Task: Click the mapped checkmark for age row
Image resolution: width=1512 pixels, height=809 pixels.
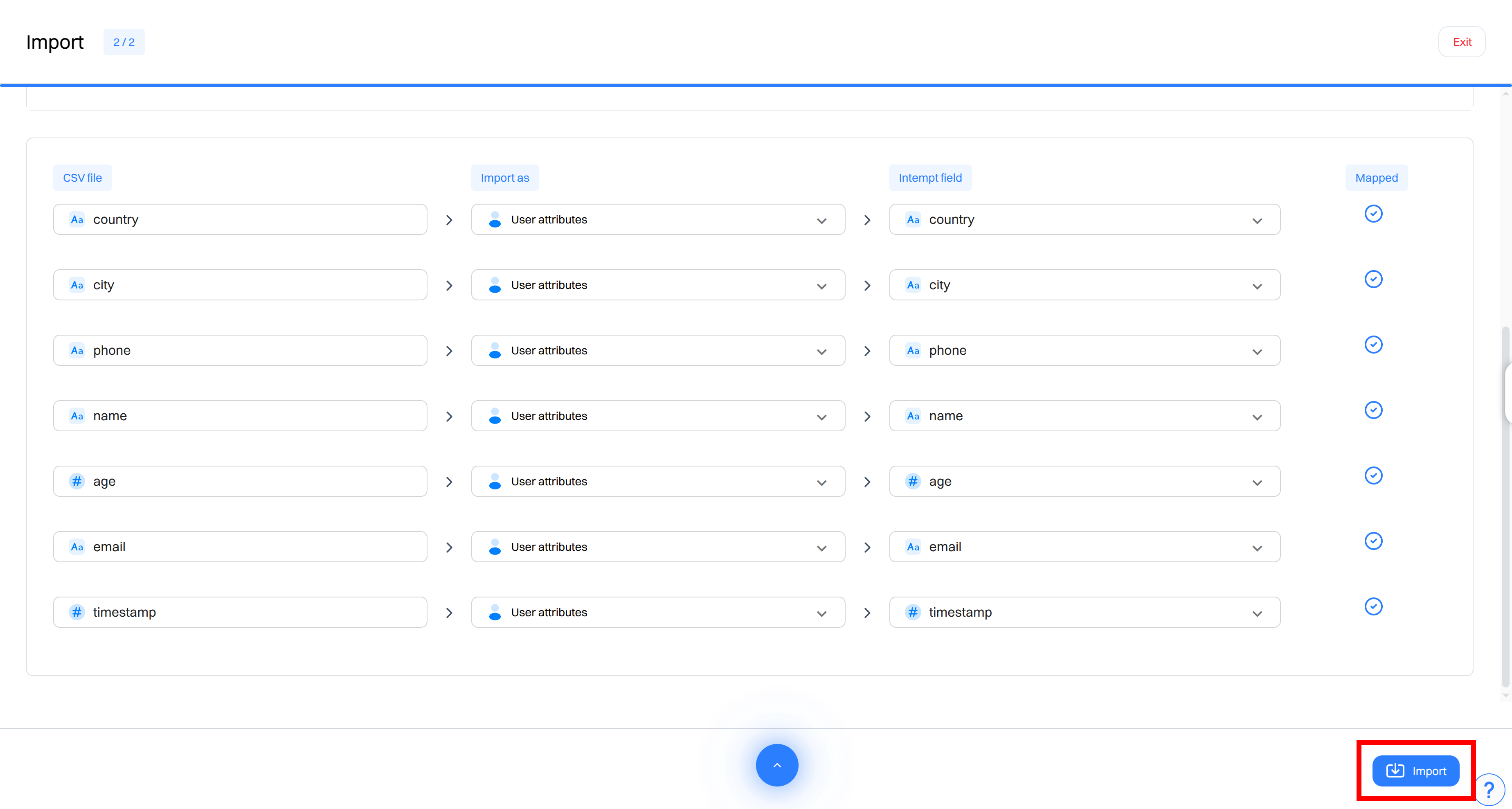Action: click(x=1373, y=475)
